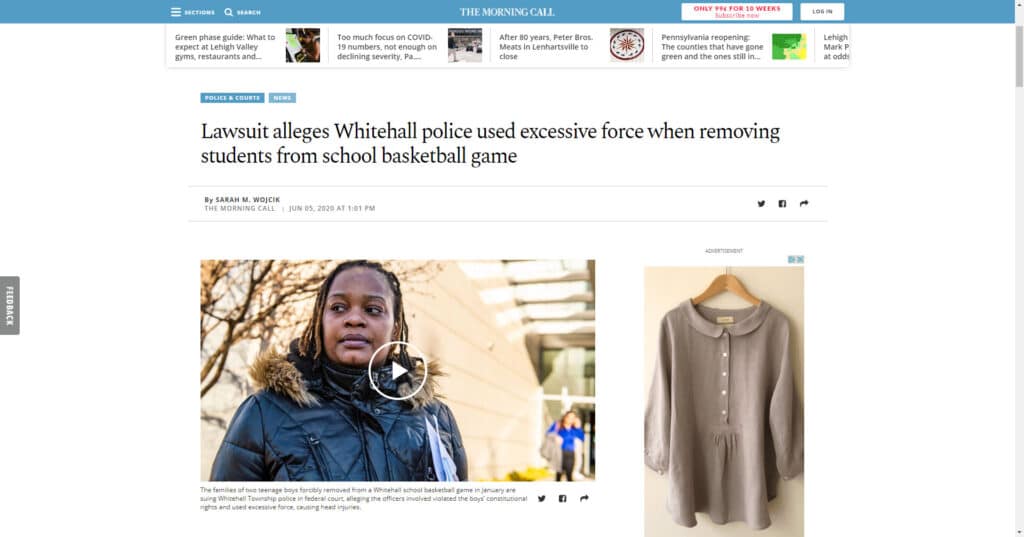Share article on Twitter from byline bar
1024x537 pixels.
click(761, 204)
